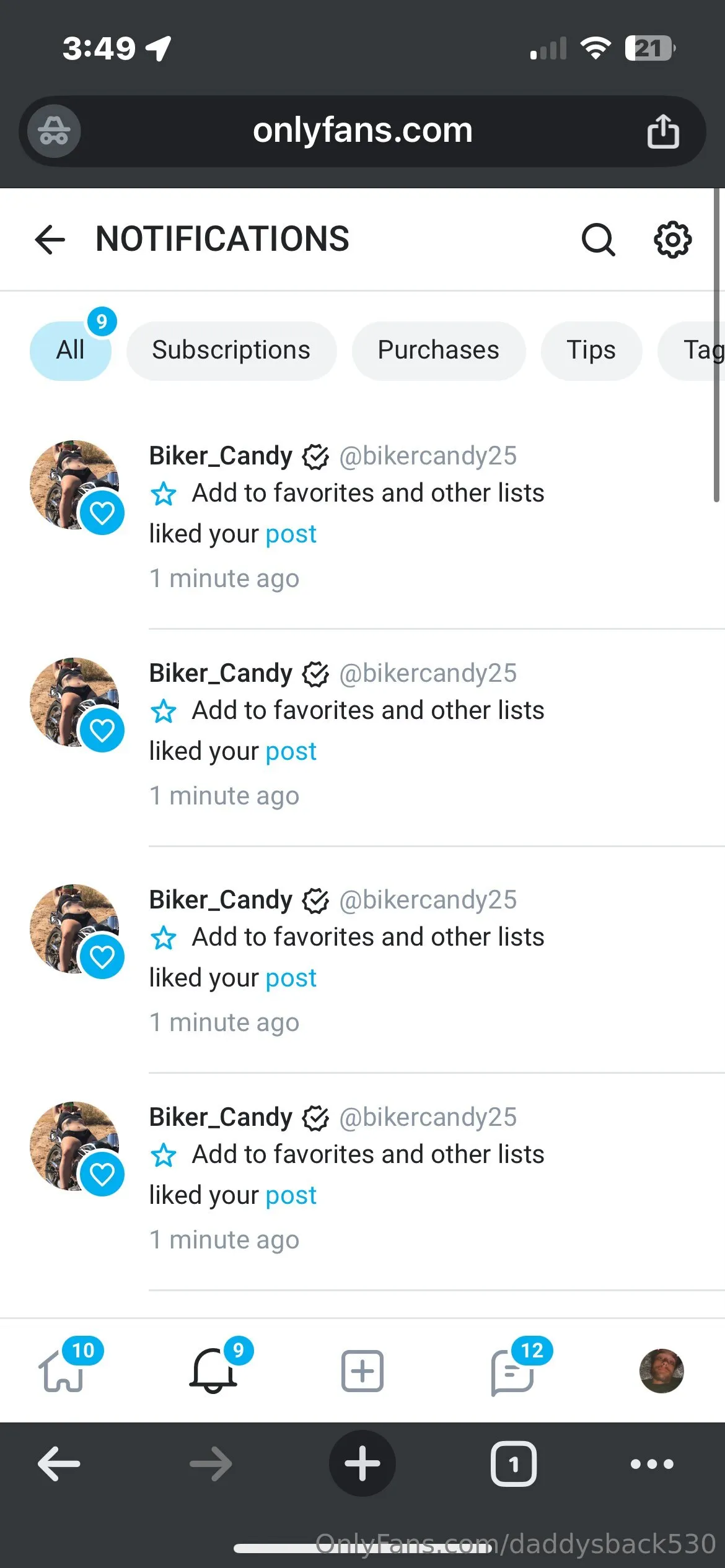Open the messages chat icon
725x1568 pixels.
coord(512,1372)
